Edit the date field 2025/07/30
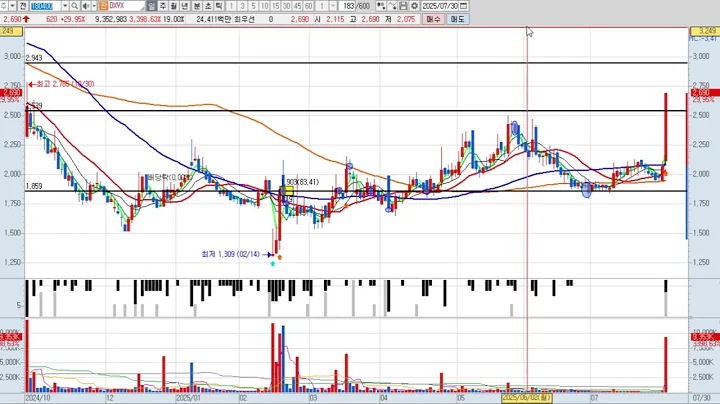This screenshot has width=720, height=404. (x=440, y=6)
